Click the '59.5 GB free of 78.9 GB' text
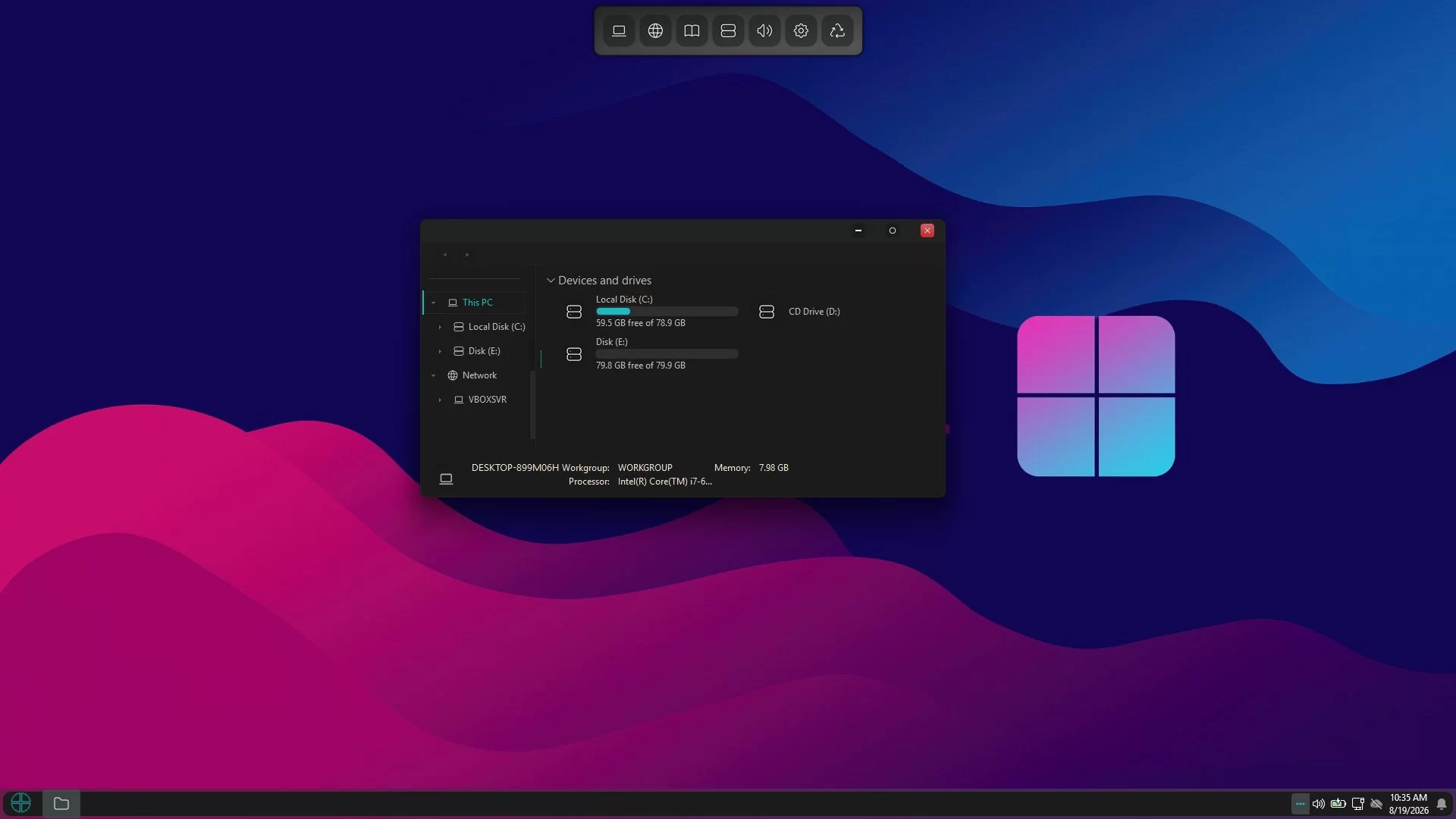 [640, 323]
